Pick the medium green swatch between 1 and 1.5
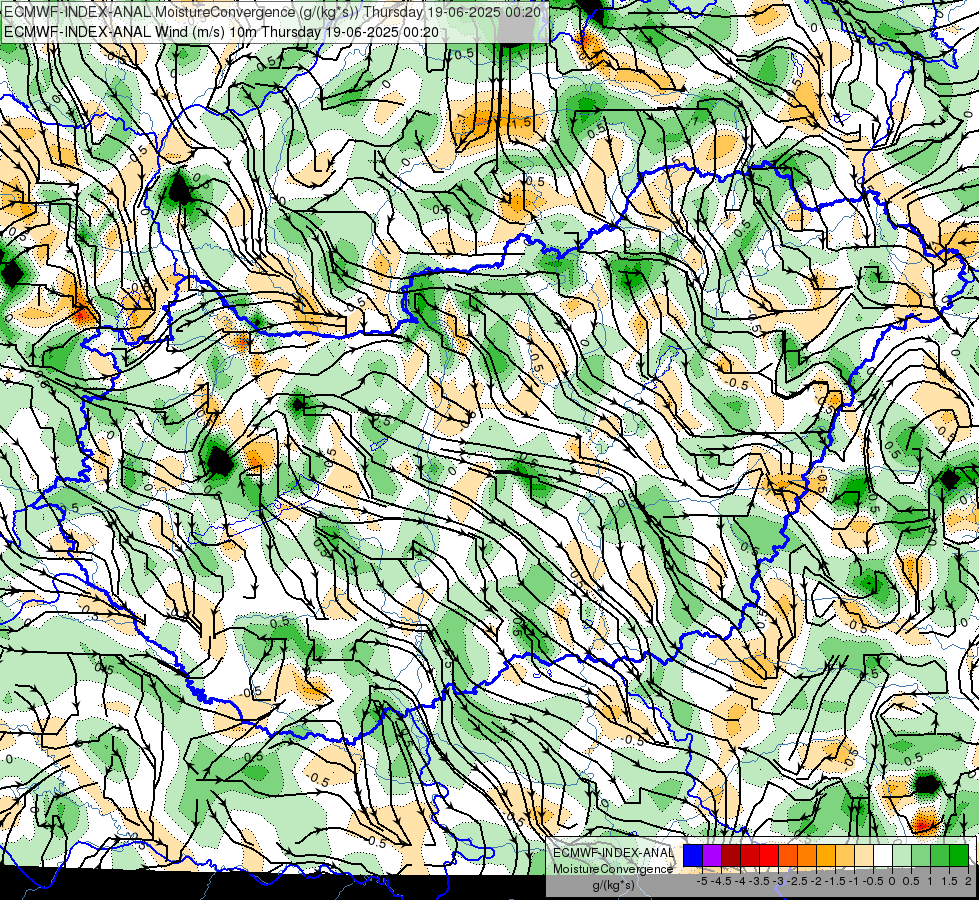The image size is (979, 900). pyautogui.click(x=940, y=856)
